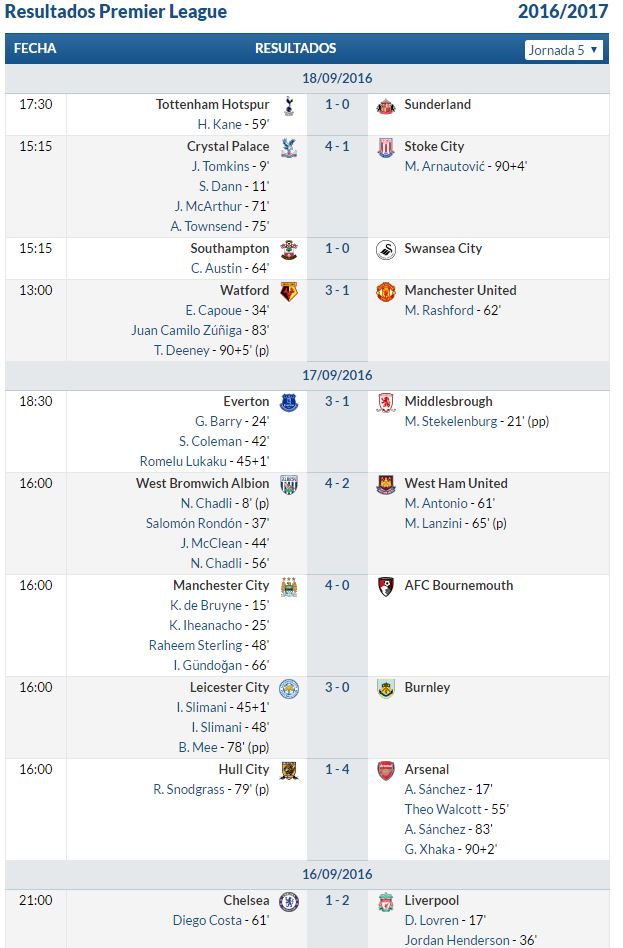The image size is (623, 948).
Task: Click the Manchester United badge
Action: point(386,291)
